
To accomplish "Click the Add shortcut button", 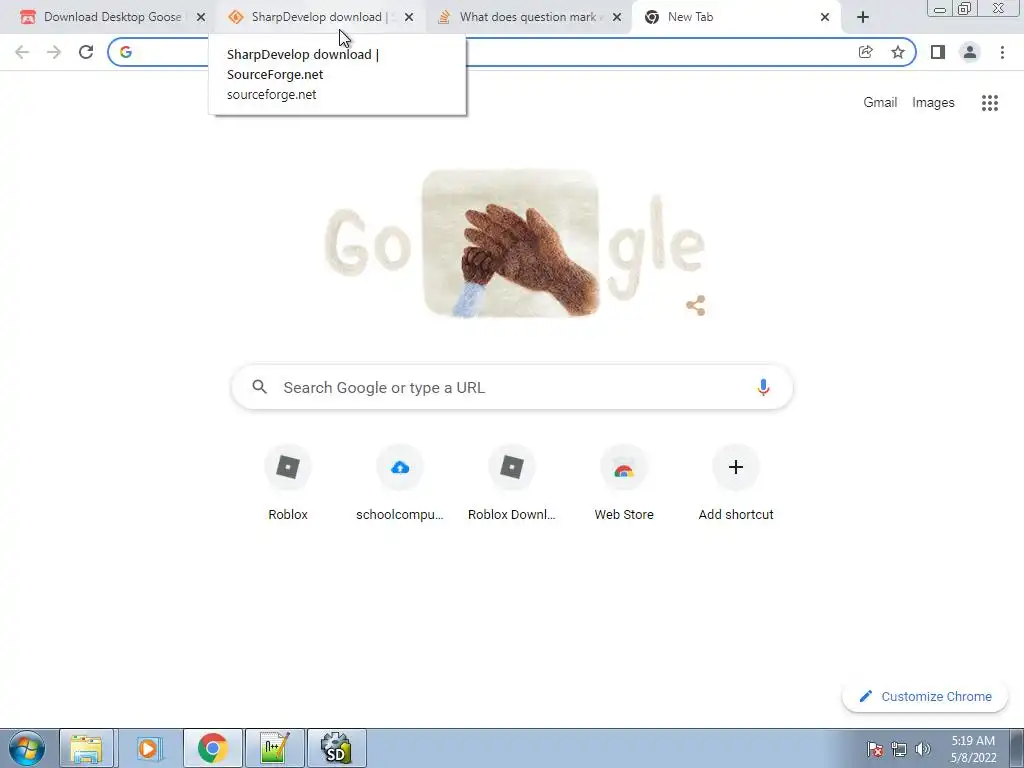I will tap(736, 484).
